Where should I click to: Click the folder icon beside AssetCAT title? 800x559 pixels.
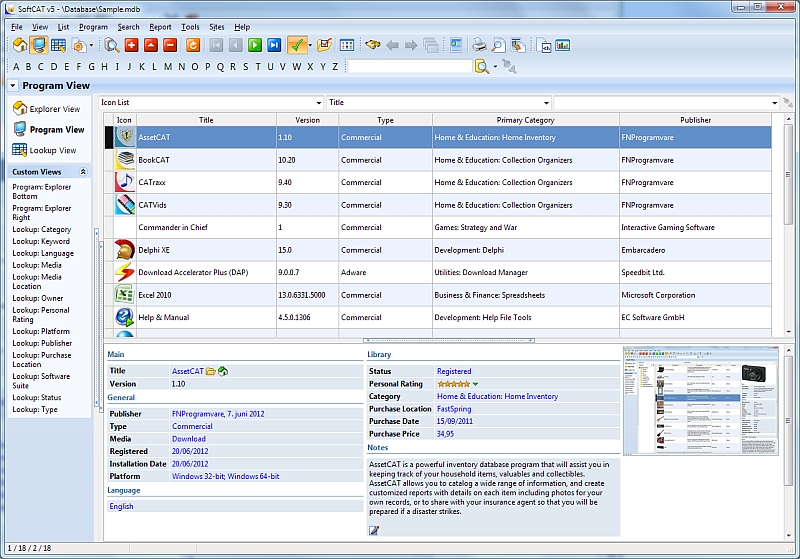click(x=211, y=371)
